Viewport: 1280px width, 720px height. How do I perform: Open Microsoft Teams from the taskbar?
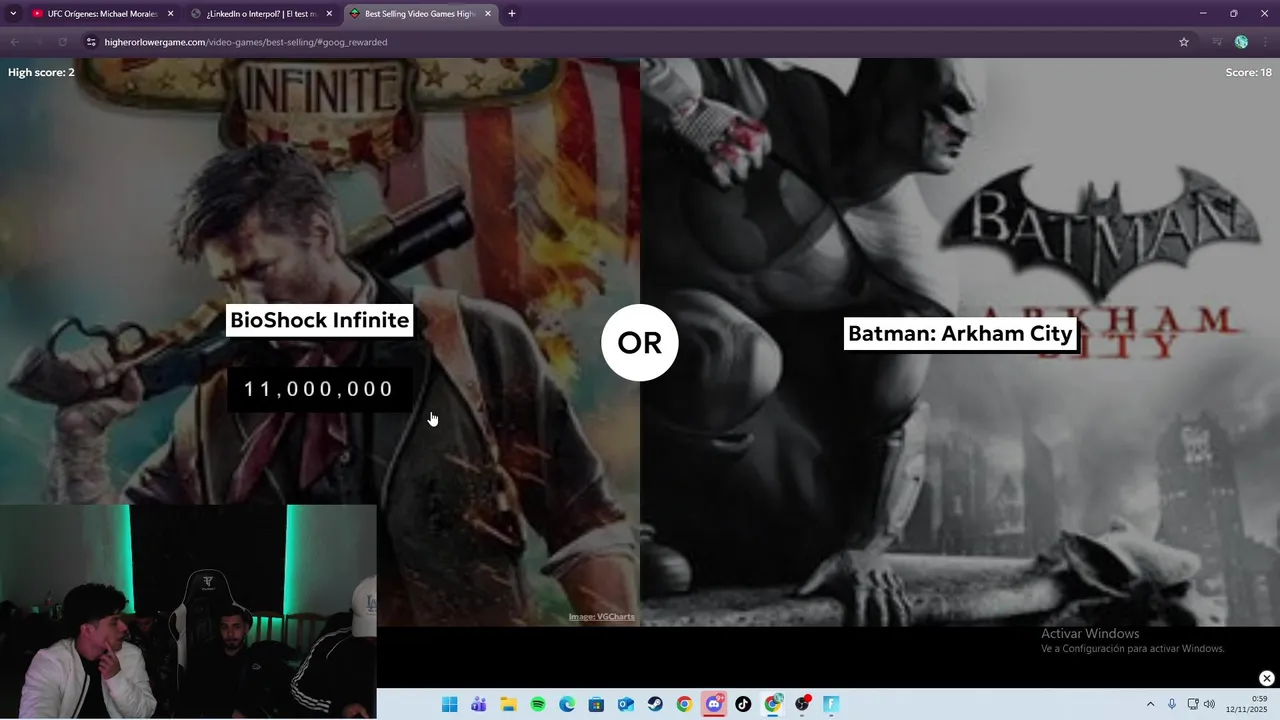coord(479,704)
